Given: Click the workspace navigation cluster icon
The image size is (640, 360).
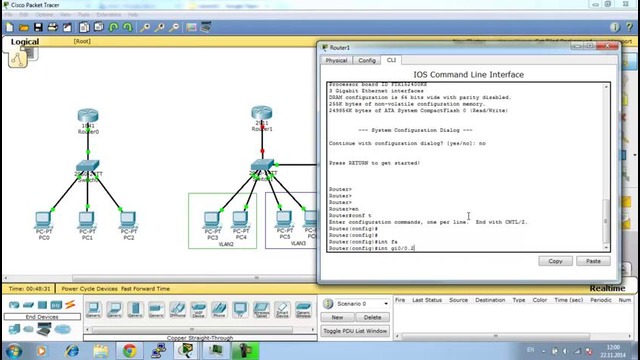Looking at the screenshot, I should tap(18, 60).
